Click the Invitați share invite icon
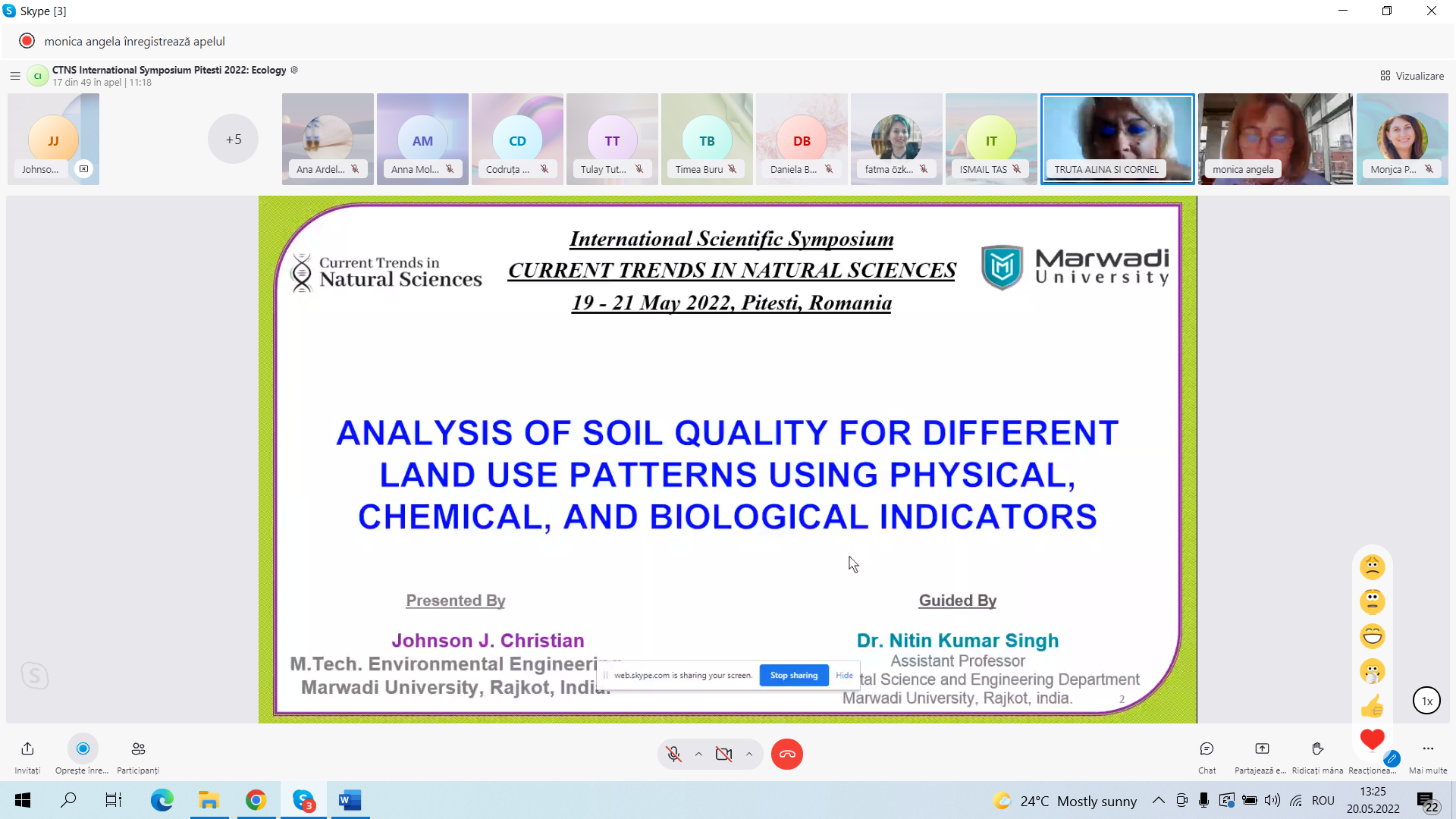 pyautogui.click(x=27, y=749)
